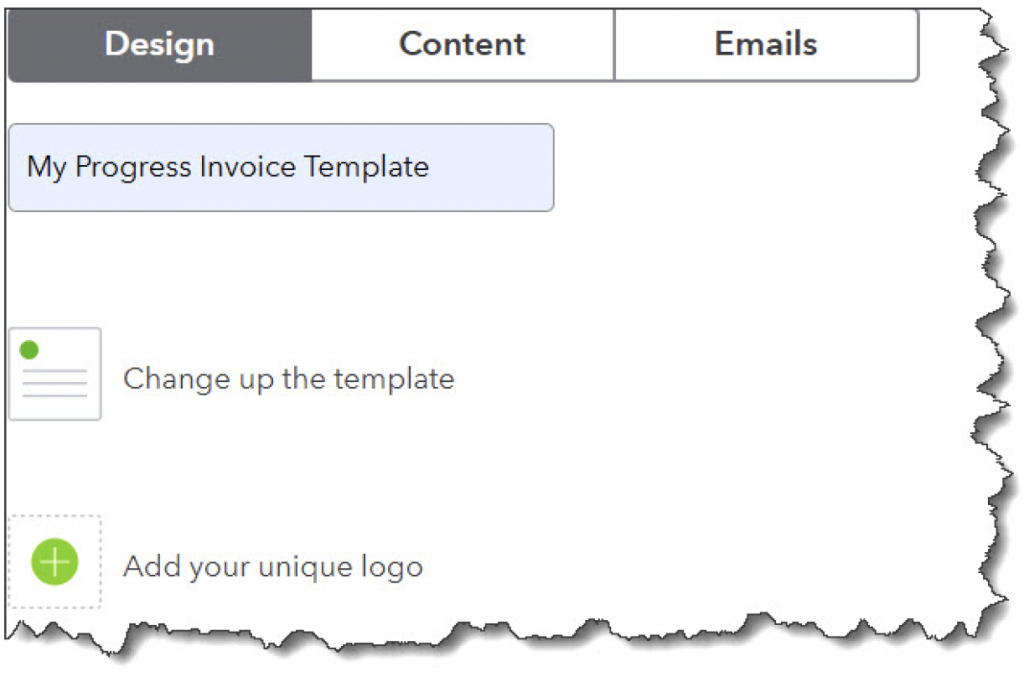Go to the Emails tab
The height and width of the screenshot is (682, 1024).
[x=766, y=44]
